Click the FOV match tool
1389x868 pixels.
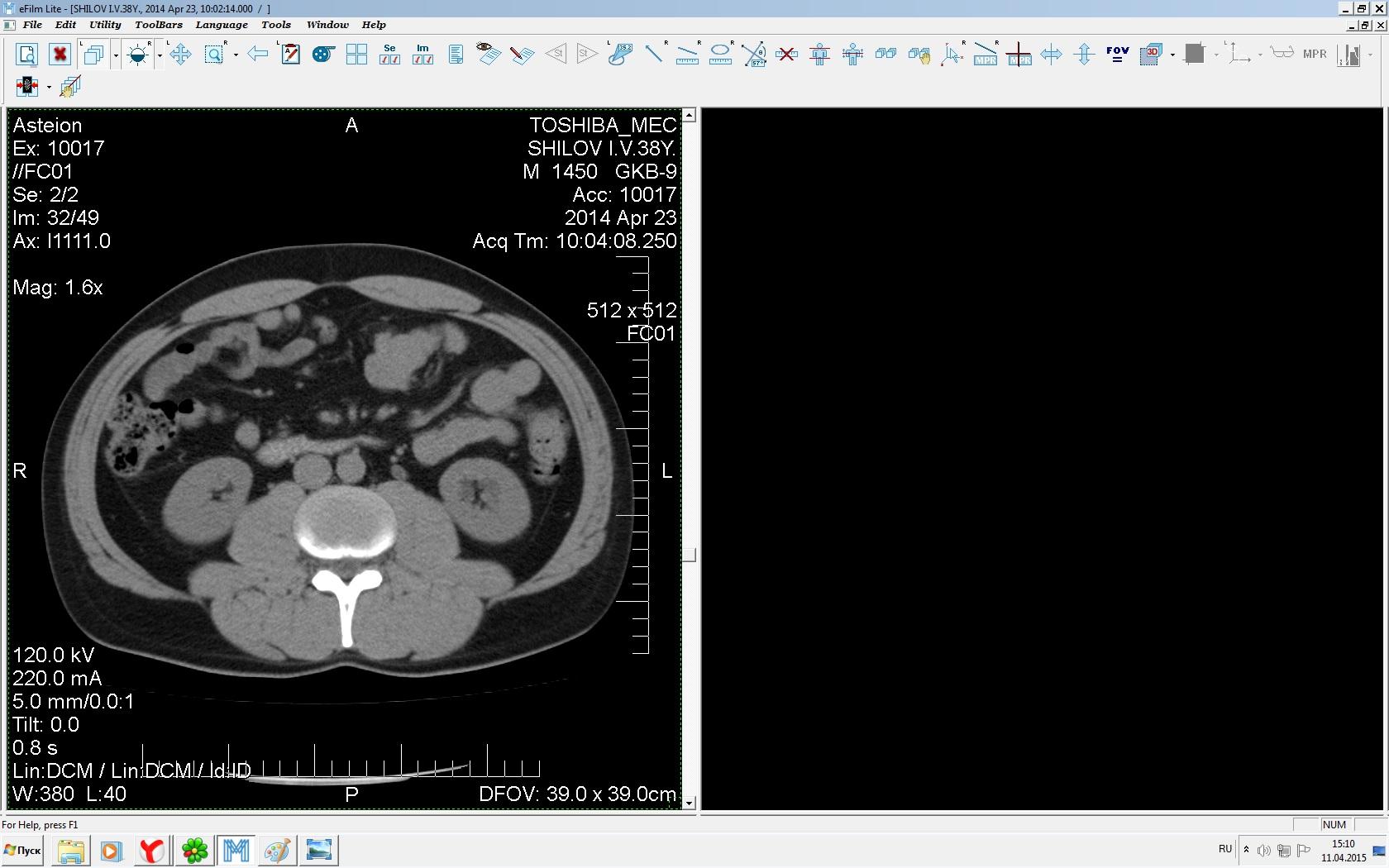[1117, 55]
